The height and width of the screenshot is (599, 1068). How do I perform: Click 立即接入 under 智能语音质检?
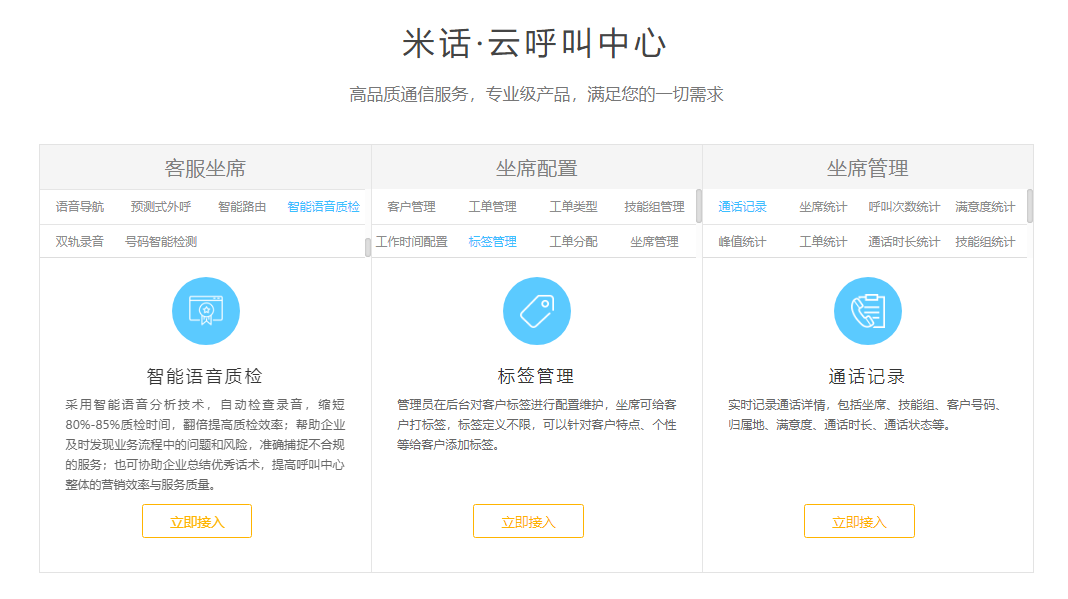(x=197, y=521)
